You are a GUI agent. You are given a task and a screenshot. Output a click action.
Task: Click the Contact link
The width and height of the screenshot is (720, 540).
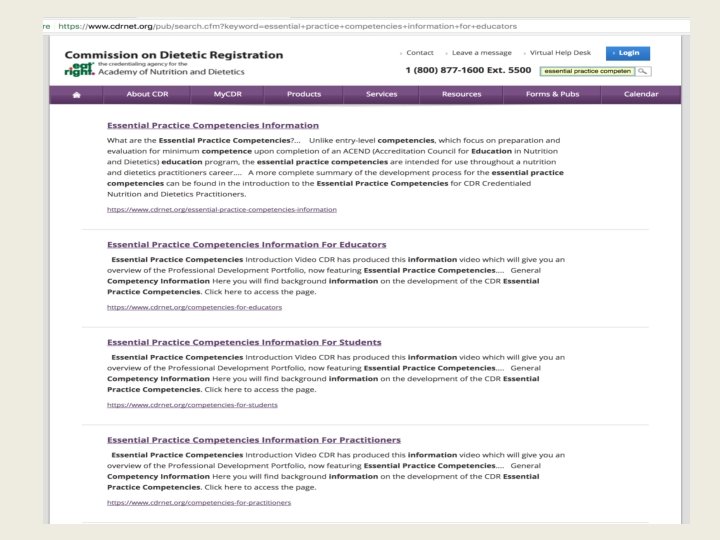coord(420,53)
